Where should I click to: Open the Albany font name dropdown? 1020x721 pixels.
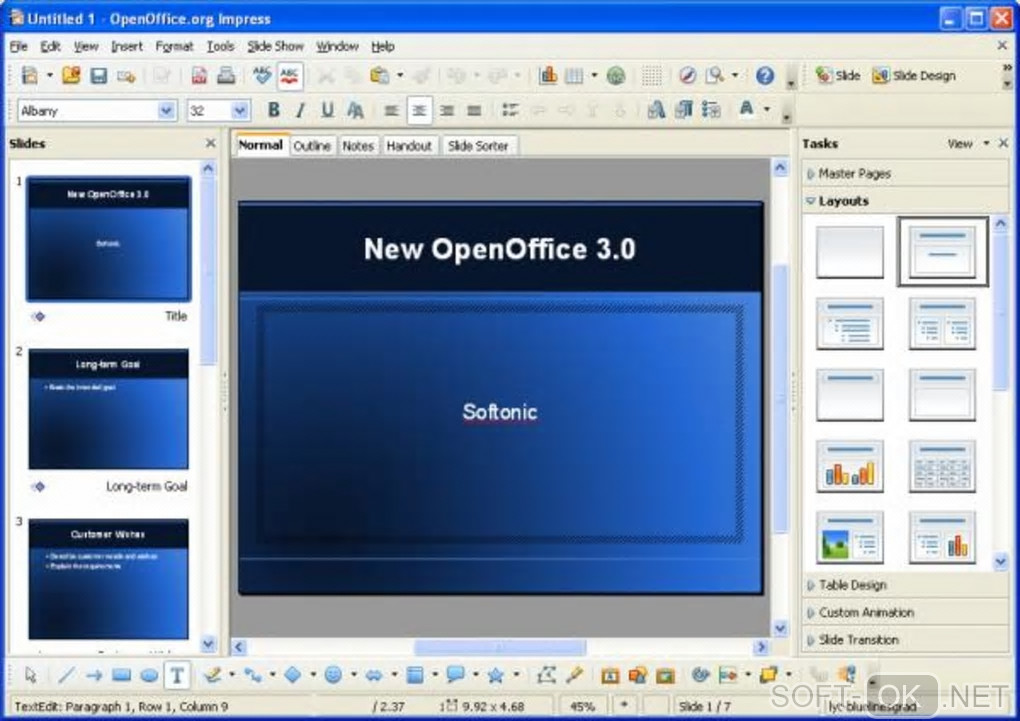pyautogui.click(x=166, y=111)
